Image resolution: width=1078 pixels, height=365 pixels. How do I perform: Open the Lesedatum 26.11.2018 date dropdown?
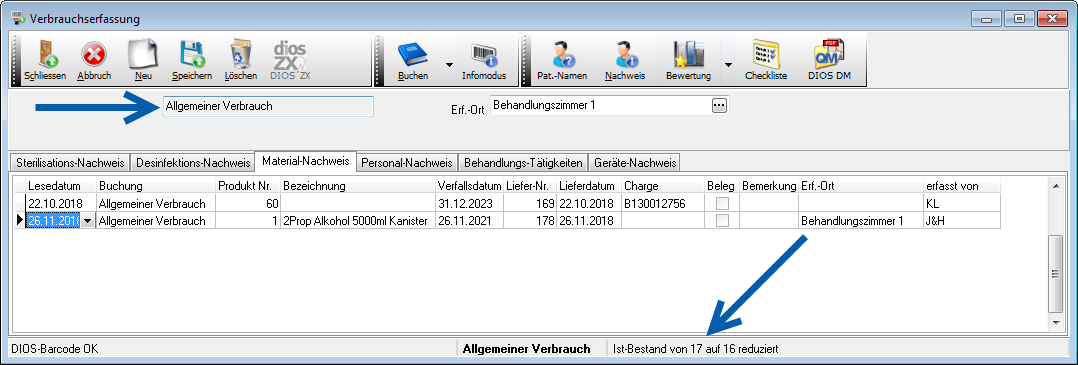tap(87, 221)
